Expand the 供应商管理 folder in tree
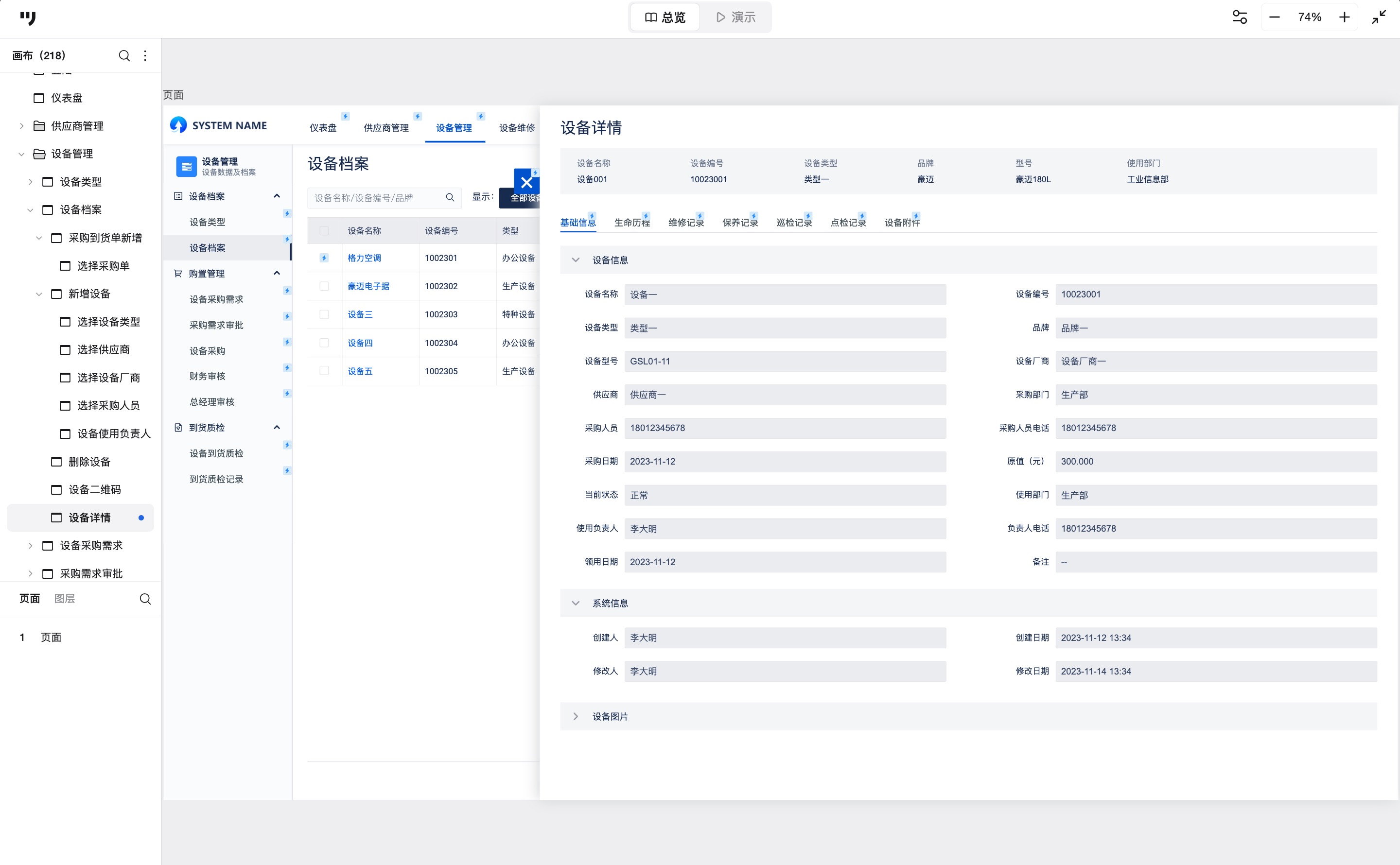This screenshot has width=1400, height=865. [22, 126]
